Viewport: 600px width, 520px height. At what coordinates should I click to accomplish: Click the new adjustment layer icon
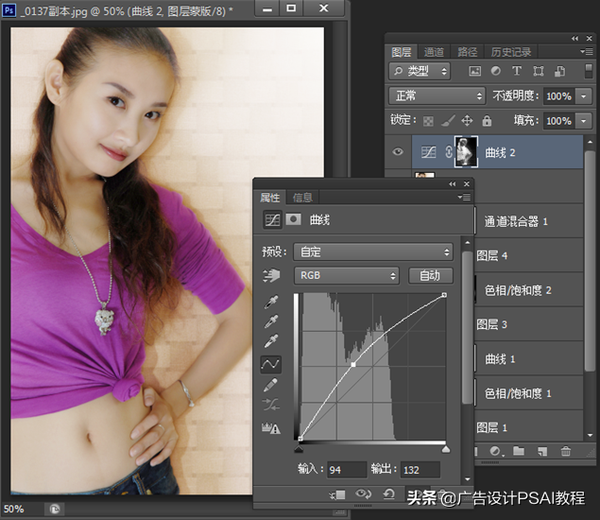[x=494, y=452]
